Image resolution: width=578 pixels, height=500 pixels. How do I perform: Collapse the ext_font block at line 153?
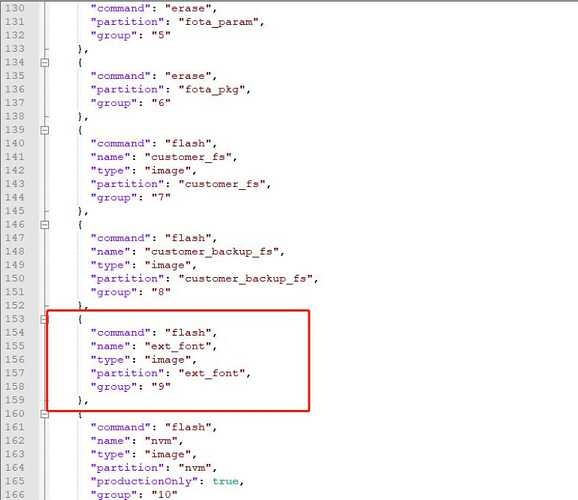pyautogui.click(x=45, y=319)
